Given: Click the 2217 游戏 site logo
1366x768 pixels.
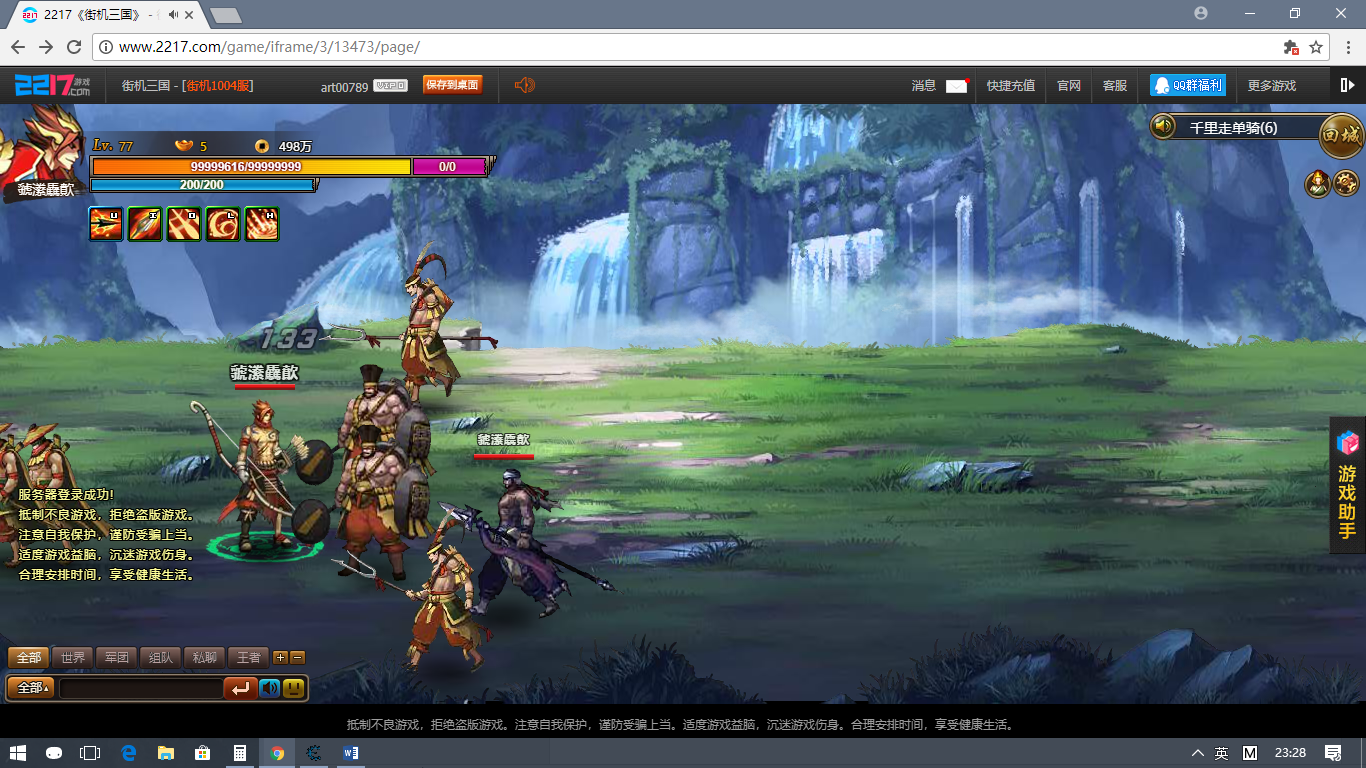Looking at the screenshot, I should [x=52, y=86].
